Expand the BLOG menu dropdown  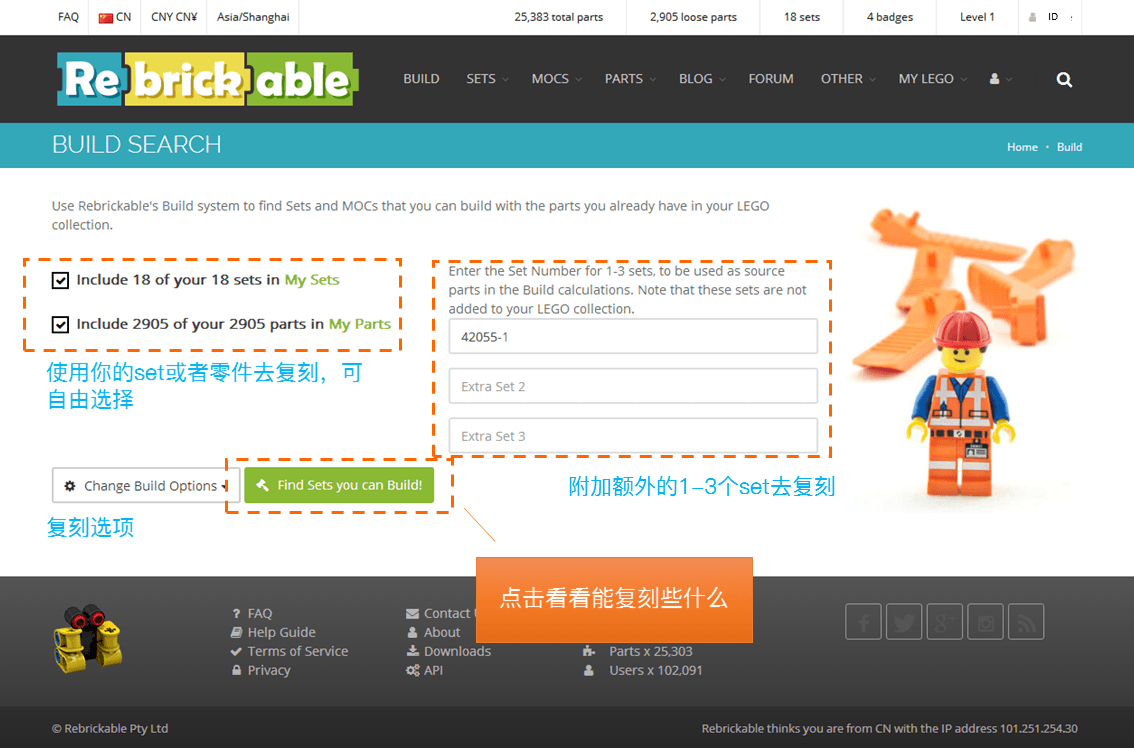point(702,79)
